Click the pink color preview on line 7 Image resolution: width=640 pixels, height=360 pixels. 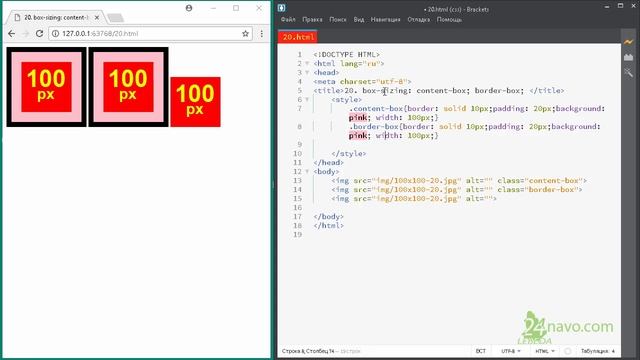coord(358,118)
